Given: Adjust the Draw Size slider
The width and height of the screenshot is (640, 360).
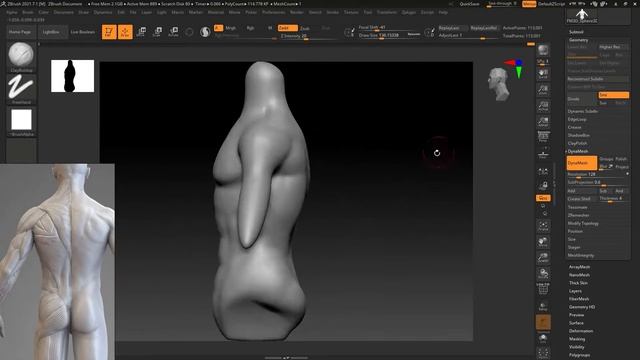Looking at the screenshot, I should 390,36.
